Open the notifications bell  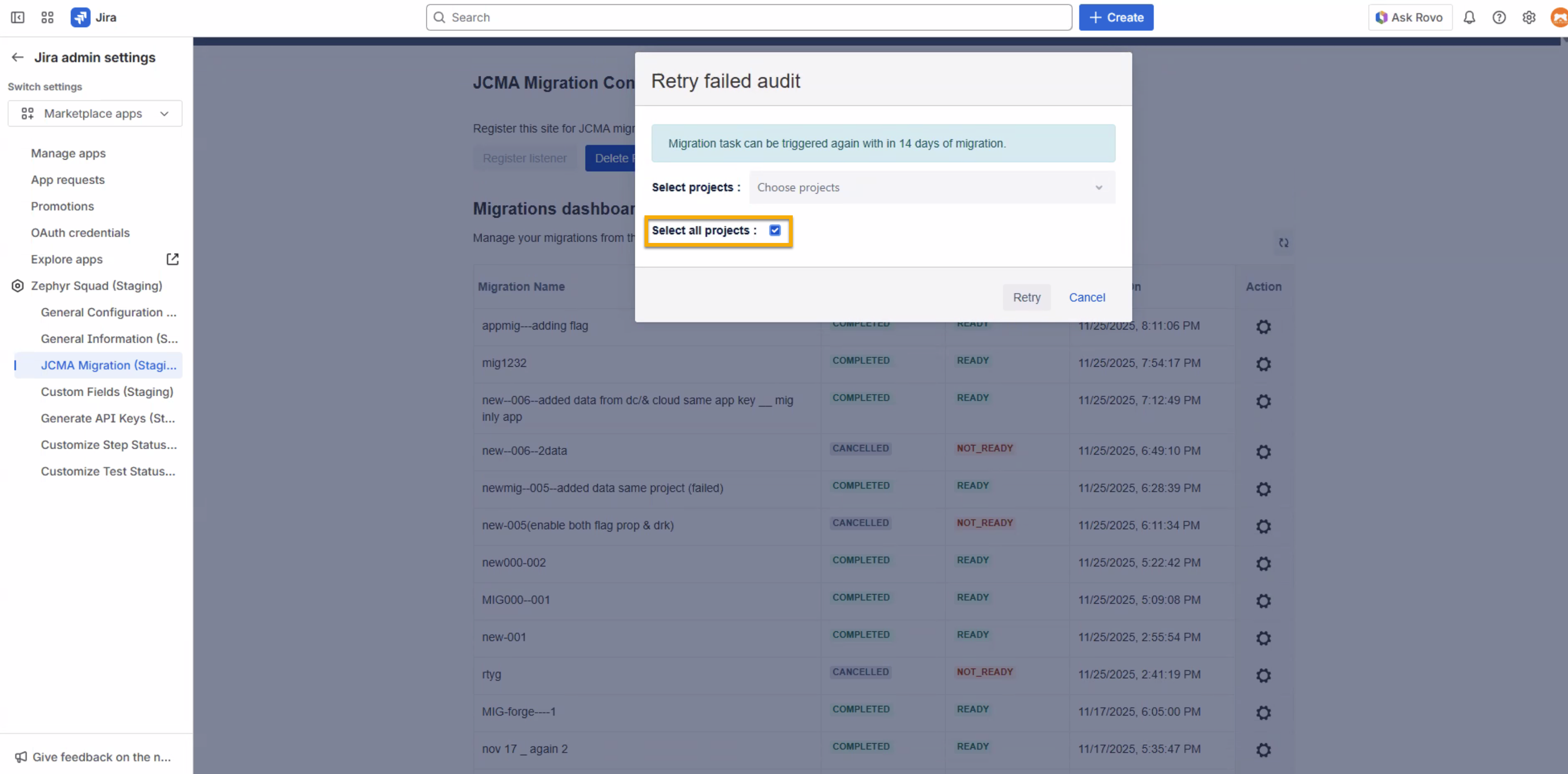(x=1469, y=17)
